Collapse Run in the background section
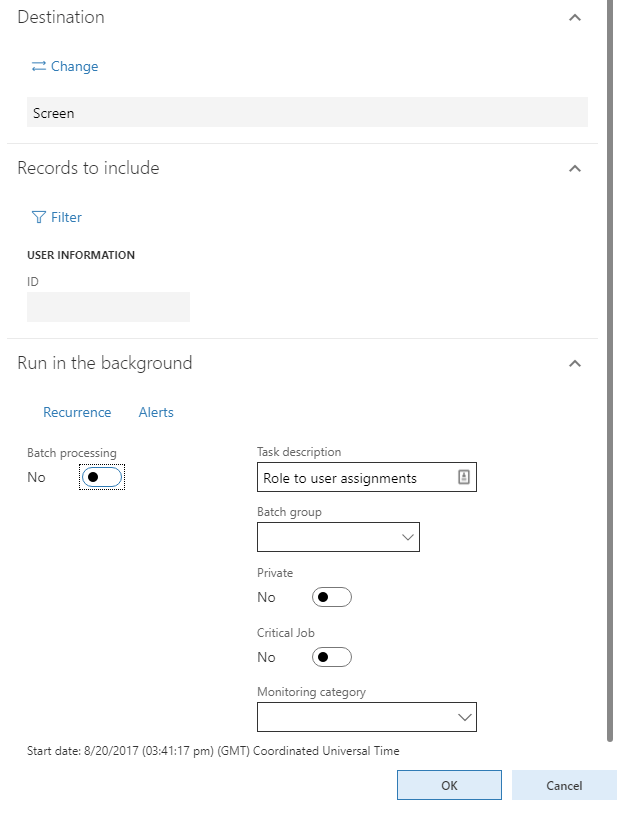 (575, 363)
